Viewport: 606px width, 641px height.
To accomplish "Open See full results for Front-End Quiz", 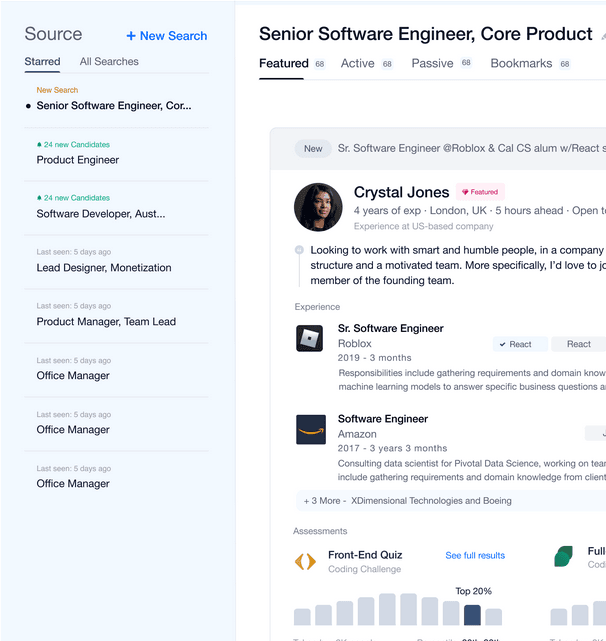I will click(x=475, y=556).
